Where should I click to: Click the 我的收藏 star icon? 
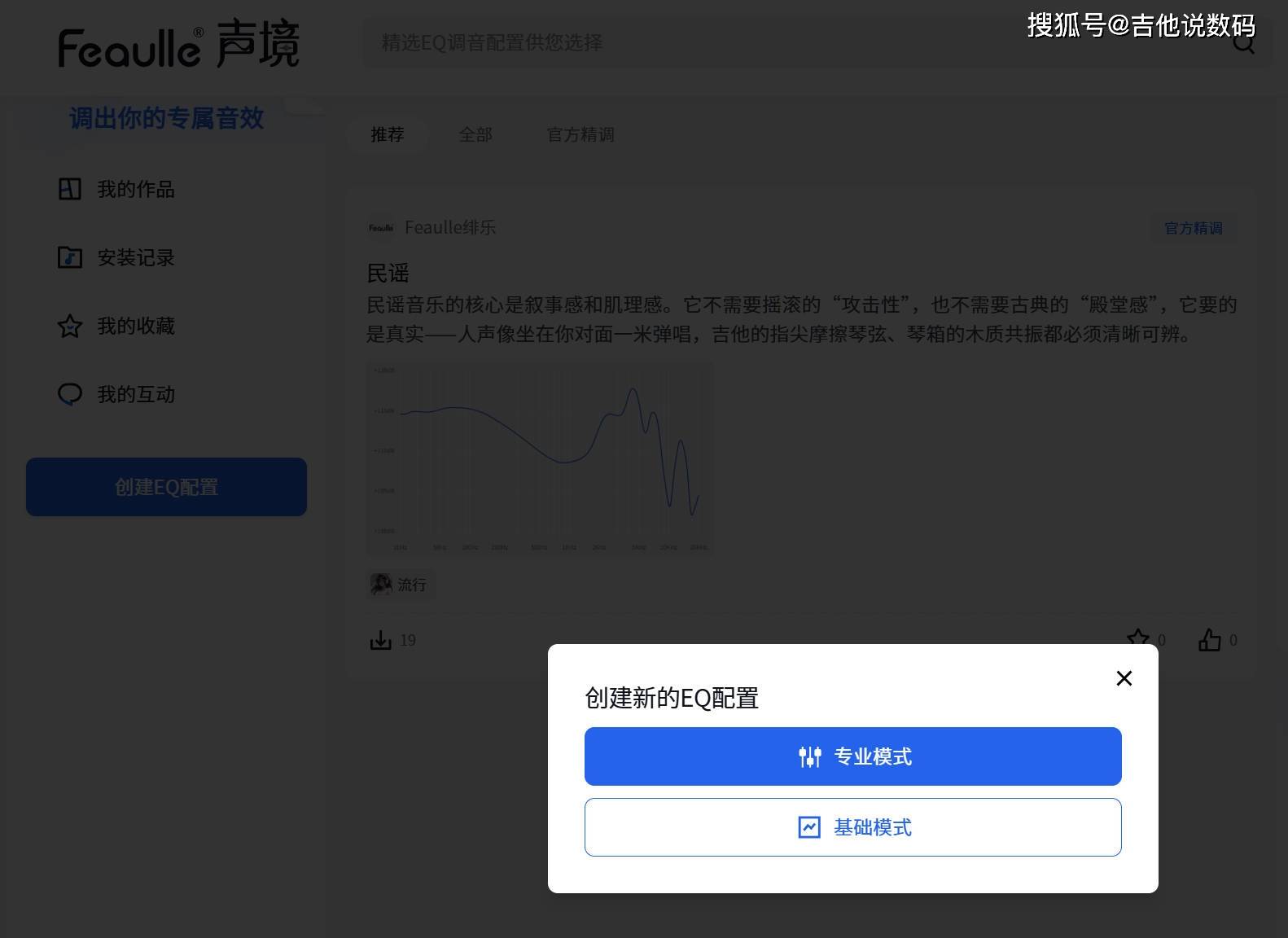point(70,326)
